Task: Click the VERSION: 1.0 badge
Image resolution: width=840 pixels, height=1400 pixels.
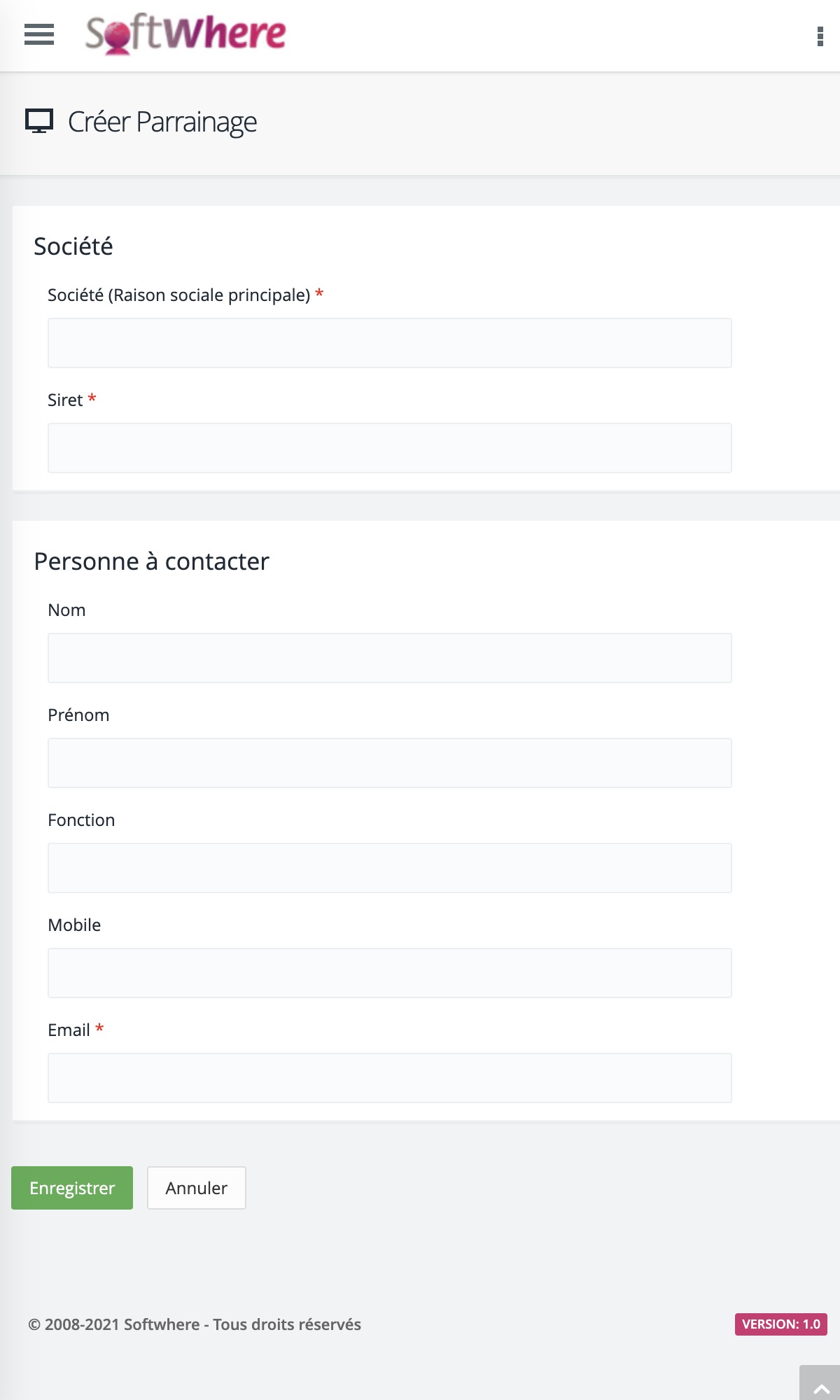Action: pos(781,1324)
